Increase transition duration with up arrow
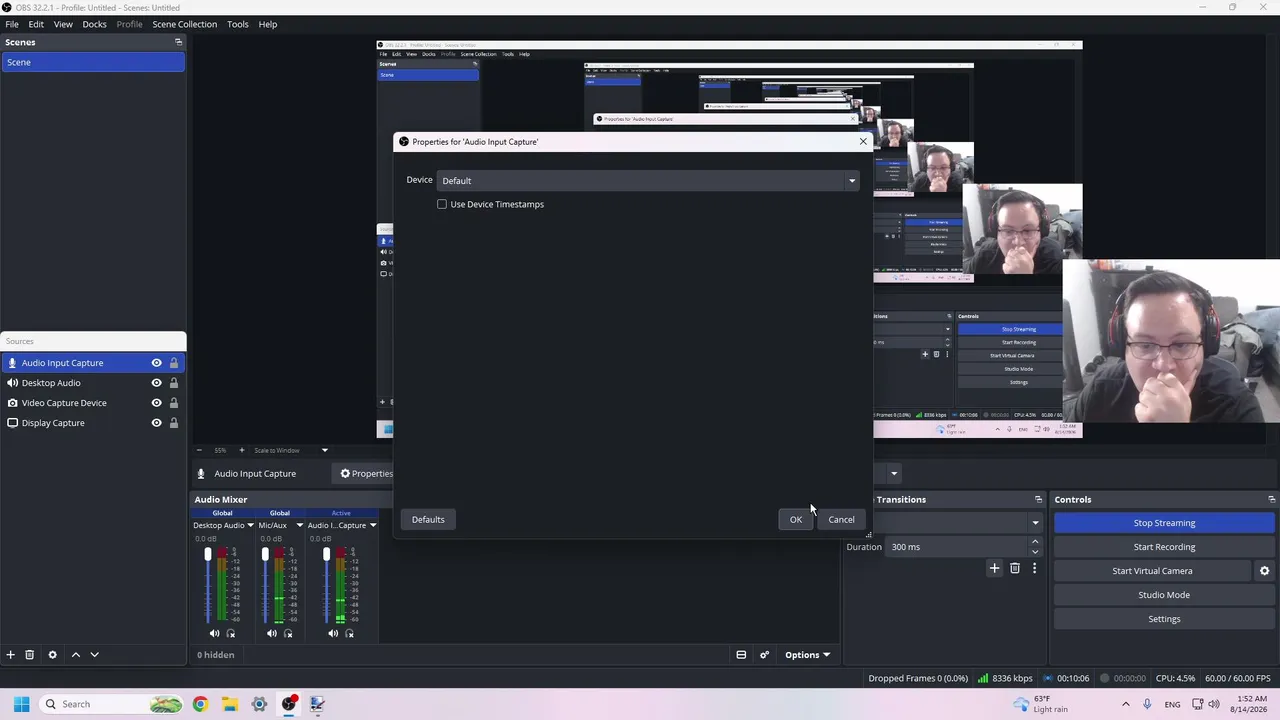Screen dimensions: 1280x720 click(x=1035, y=542)
